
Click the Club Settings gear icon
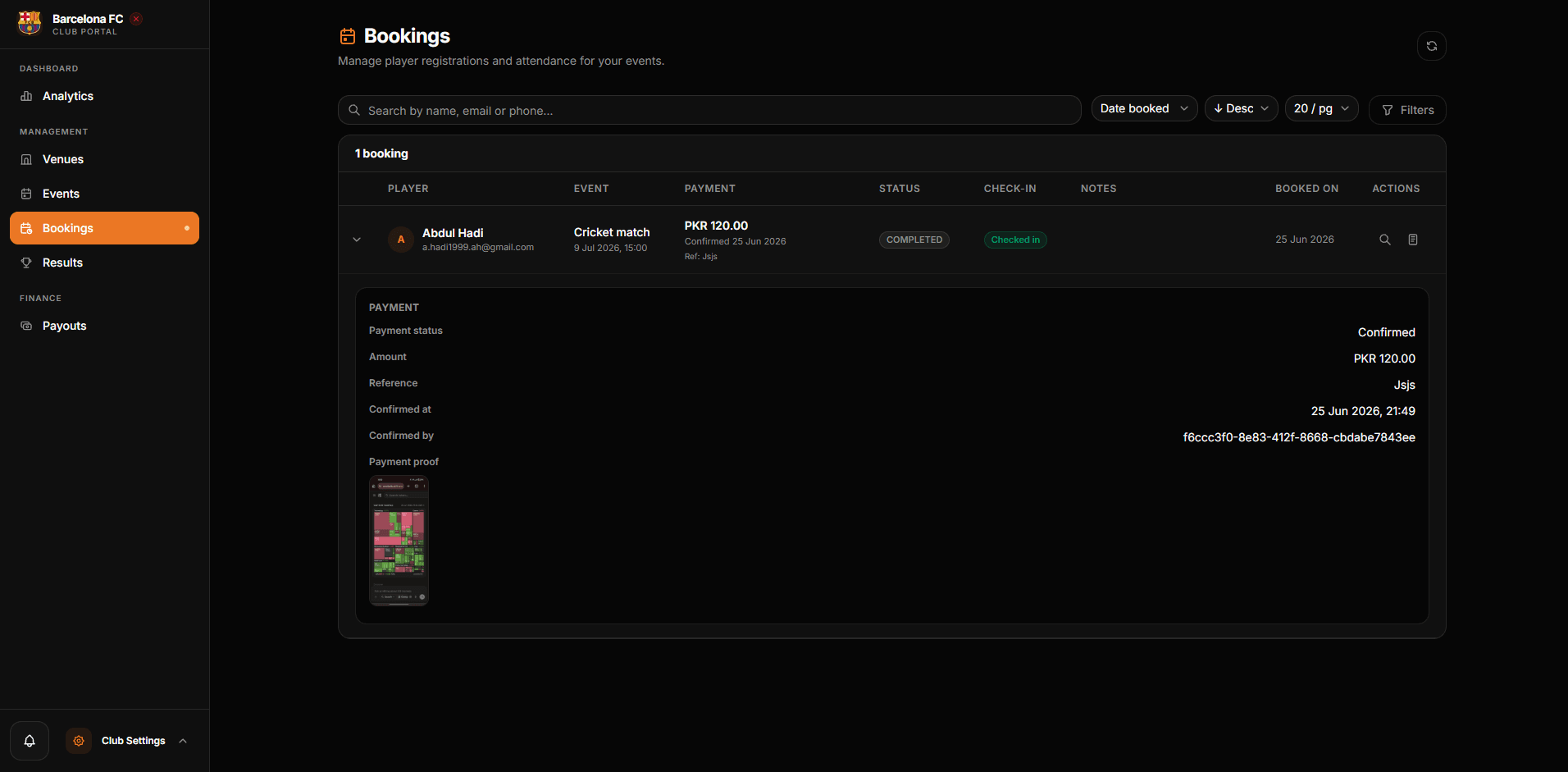click(79, 741)
